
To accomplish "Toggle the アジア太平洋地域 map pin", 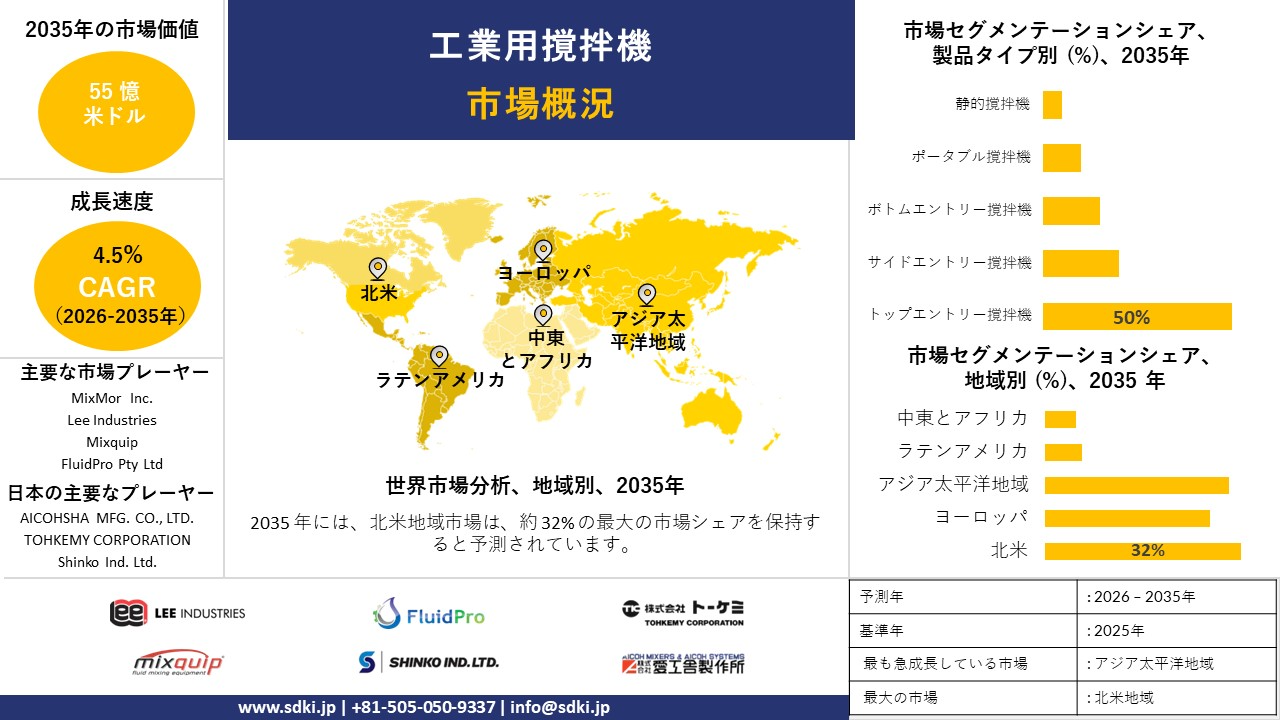I will 648,294.
